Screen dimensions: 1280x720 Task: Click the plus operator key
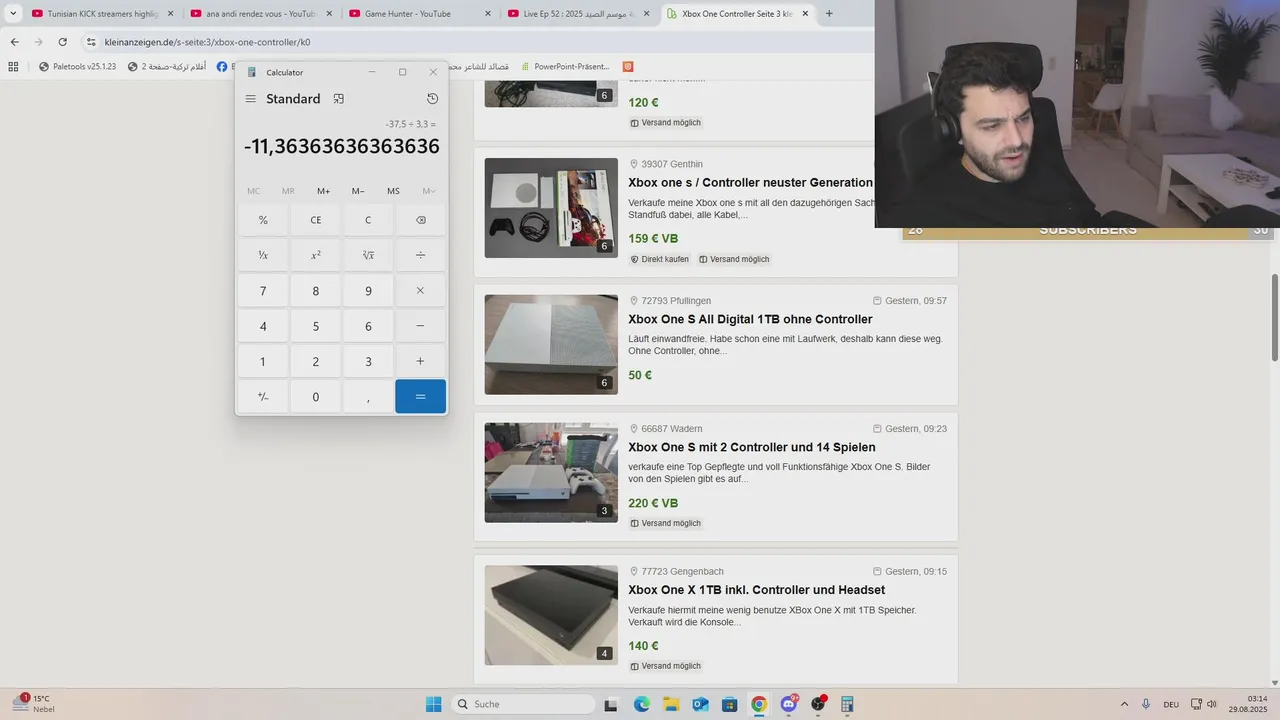(420, 361)
